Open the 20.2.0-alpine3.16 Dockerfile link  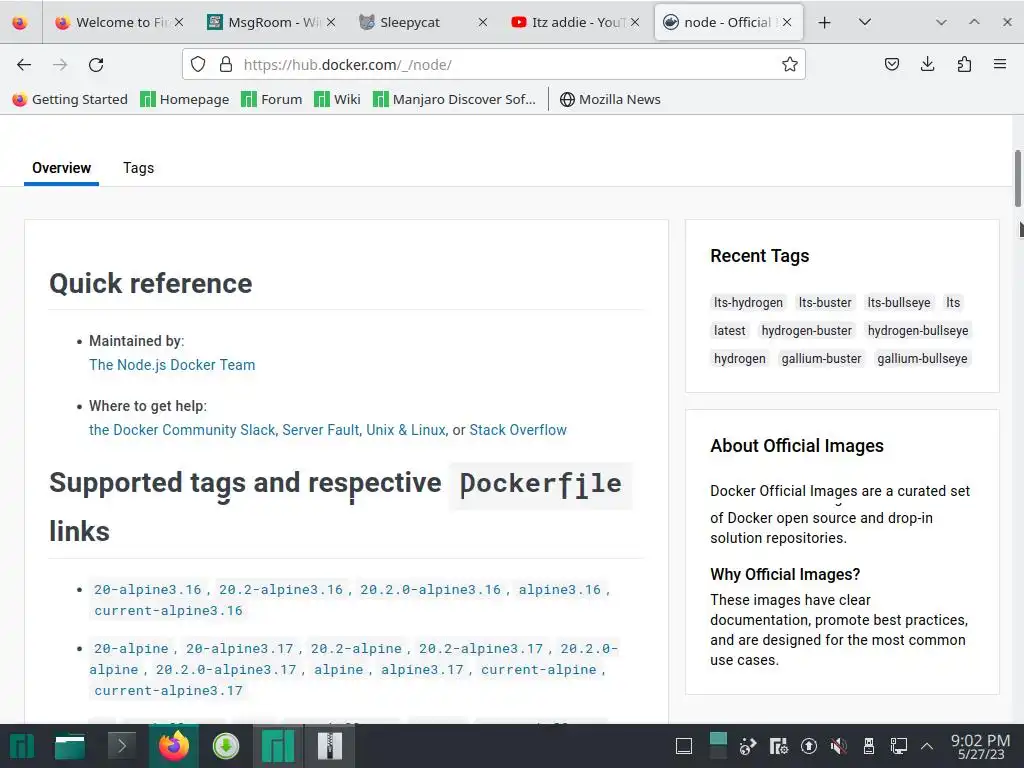(430, 590)
